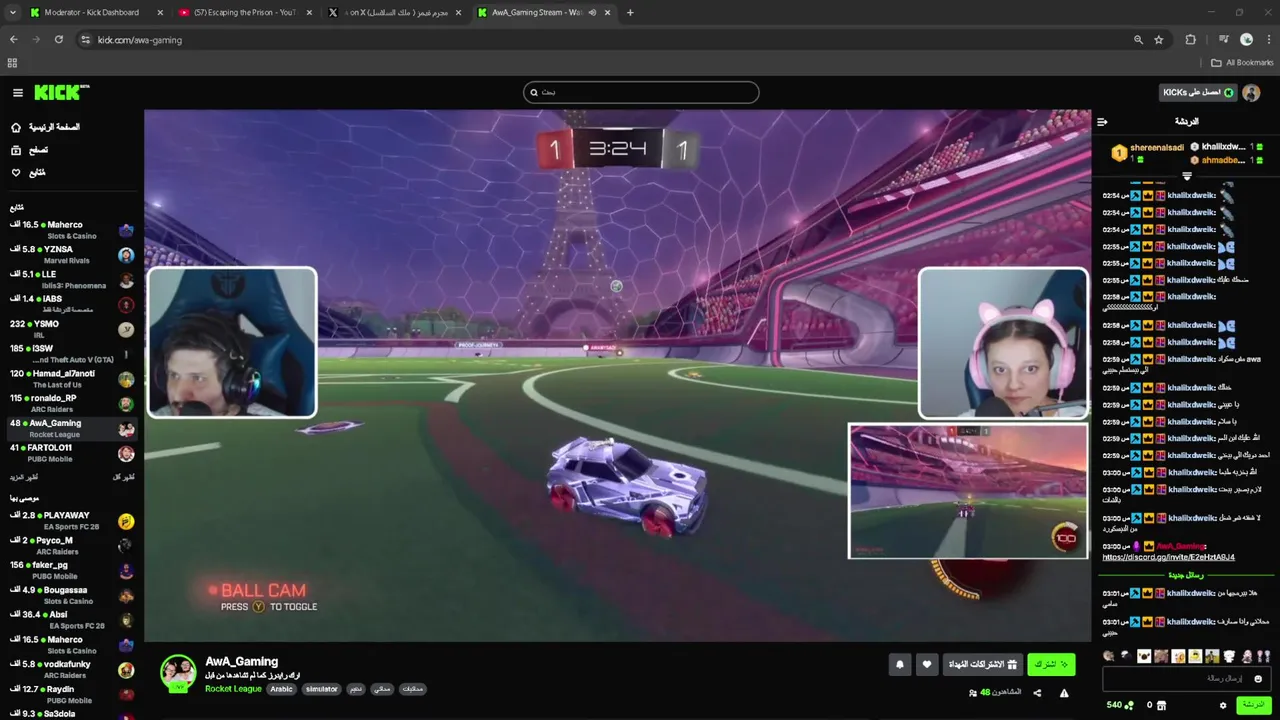Open Following heart item in sidebar

[28, 172]
